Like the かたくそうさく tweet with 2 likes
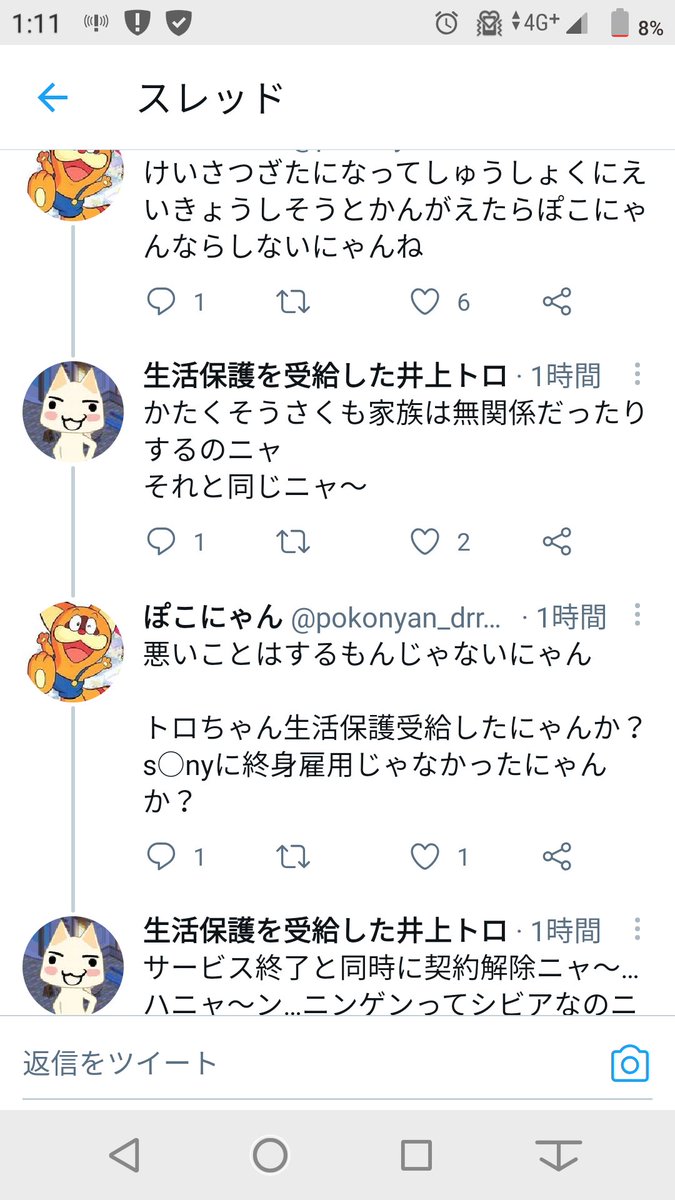 (426, 542)
